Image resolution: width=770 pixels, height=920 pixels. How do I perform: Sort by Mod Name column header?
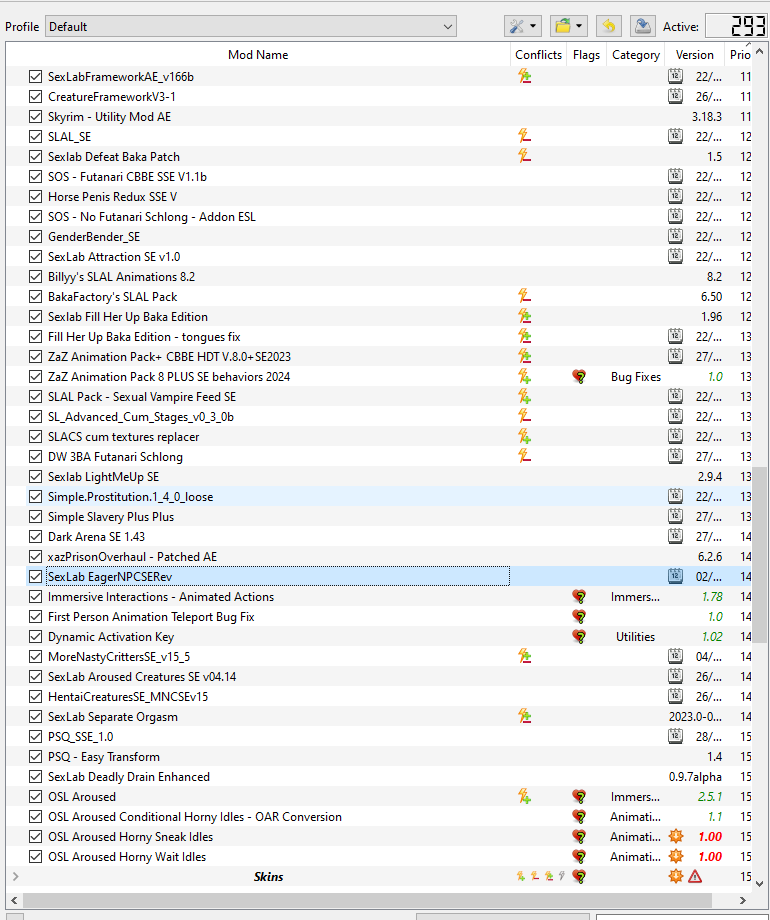[258, 55]
